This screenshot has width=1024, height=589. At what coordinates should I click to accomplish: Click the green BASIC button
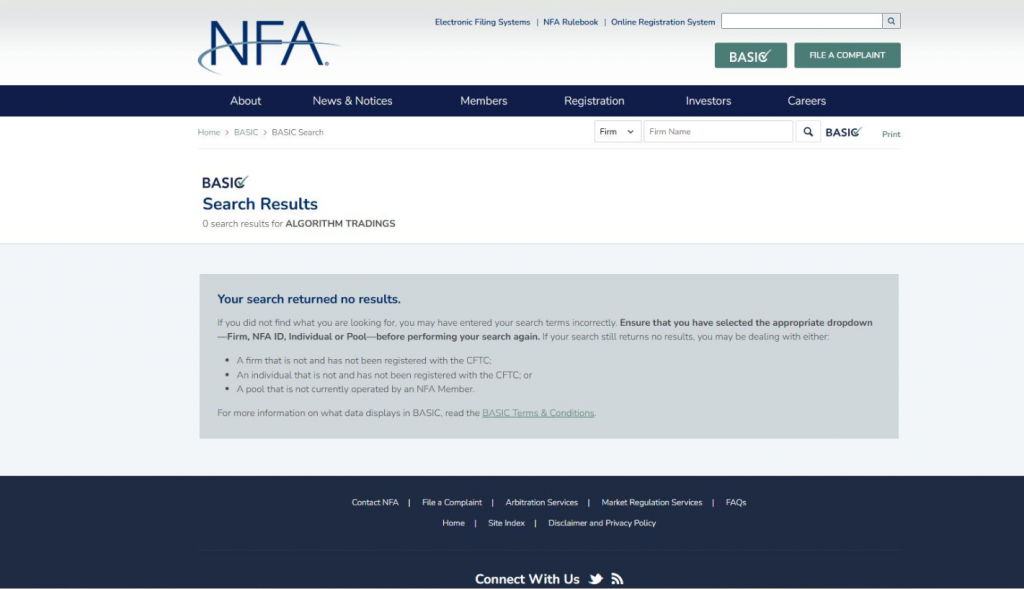tap(750, 56)
